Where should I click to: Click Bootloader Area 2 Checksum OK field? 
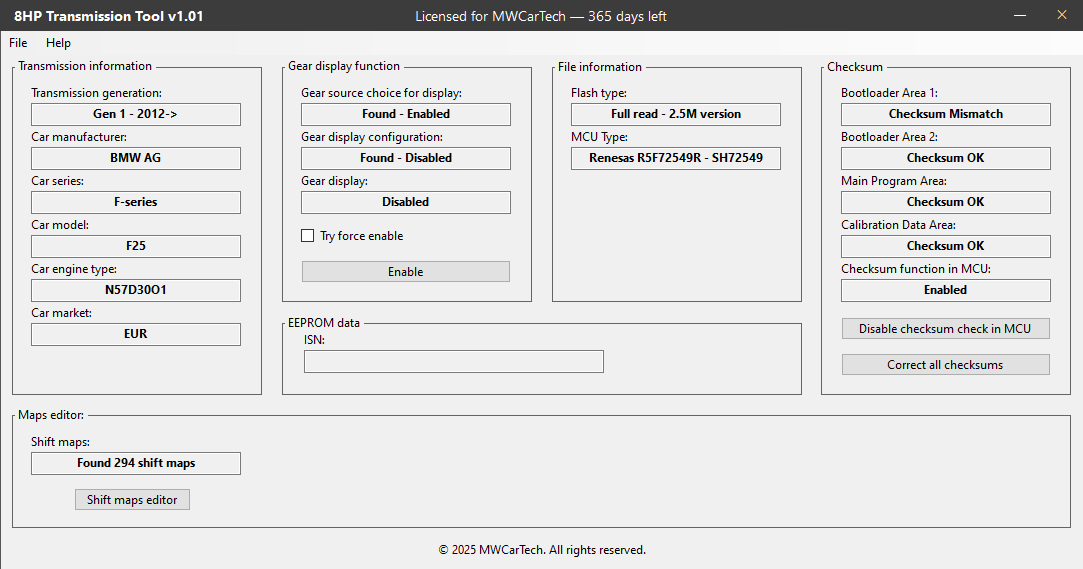coord(946,158)
